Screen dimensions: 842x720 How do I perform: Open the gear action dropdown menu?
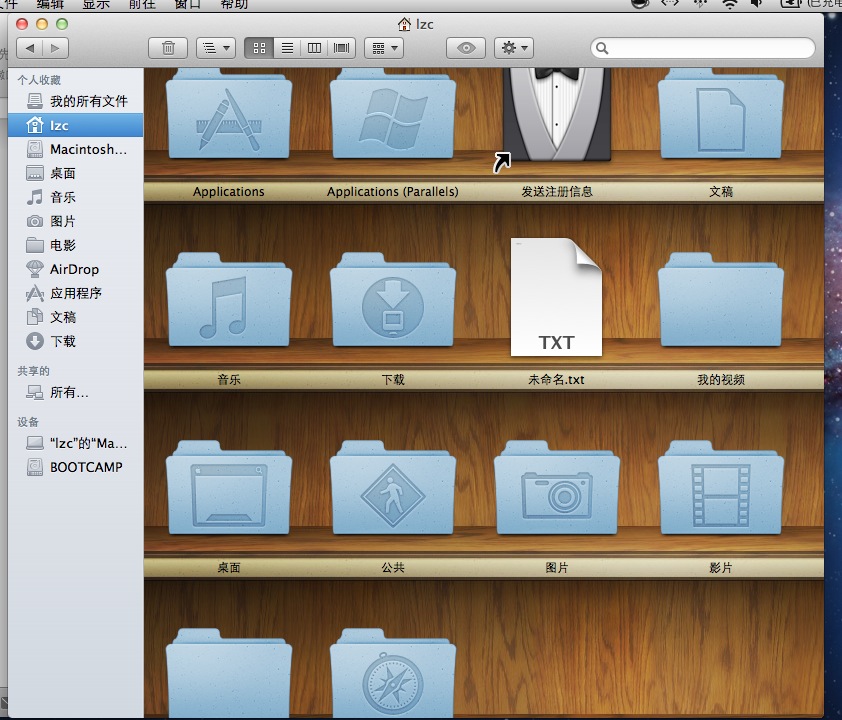[x=513, y=48]
